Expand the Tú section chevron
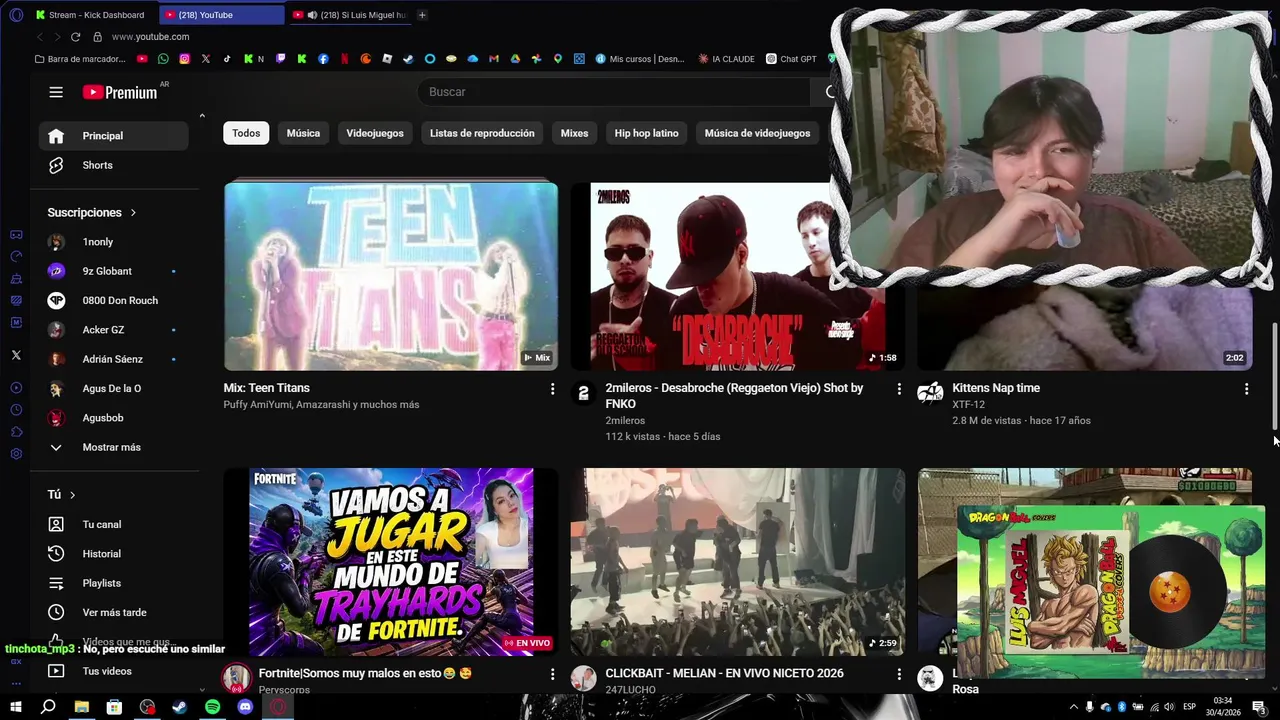 [x=72, y=495]
